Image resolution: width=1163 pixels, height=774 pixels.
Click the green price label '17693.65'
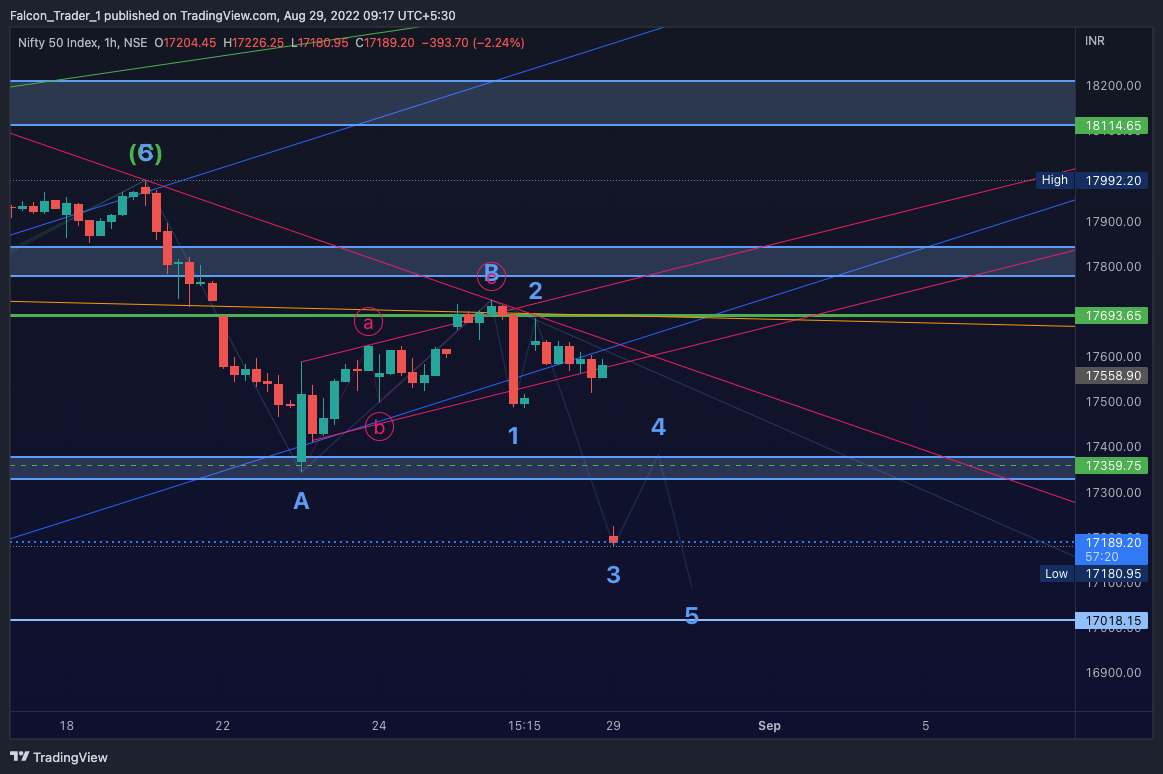tap(1112, 316)
